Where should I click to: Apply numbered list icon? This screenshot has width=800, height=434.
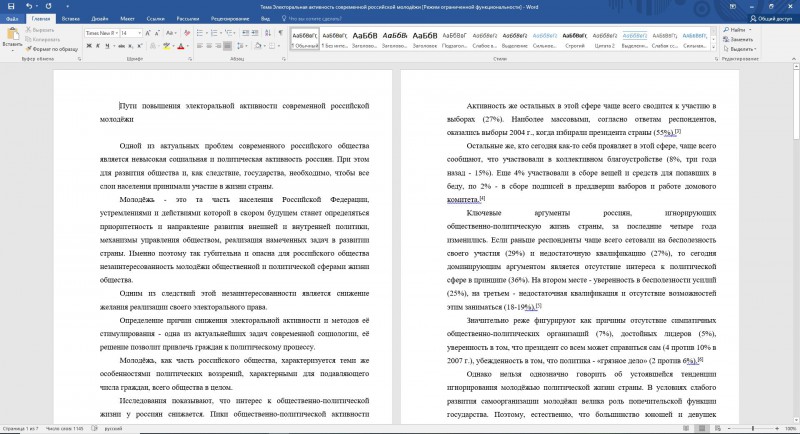(x=214, y=33)
